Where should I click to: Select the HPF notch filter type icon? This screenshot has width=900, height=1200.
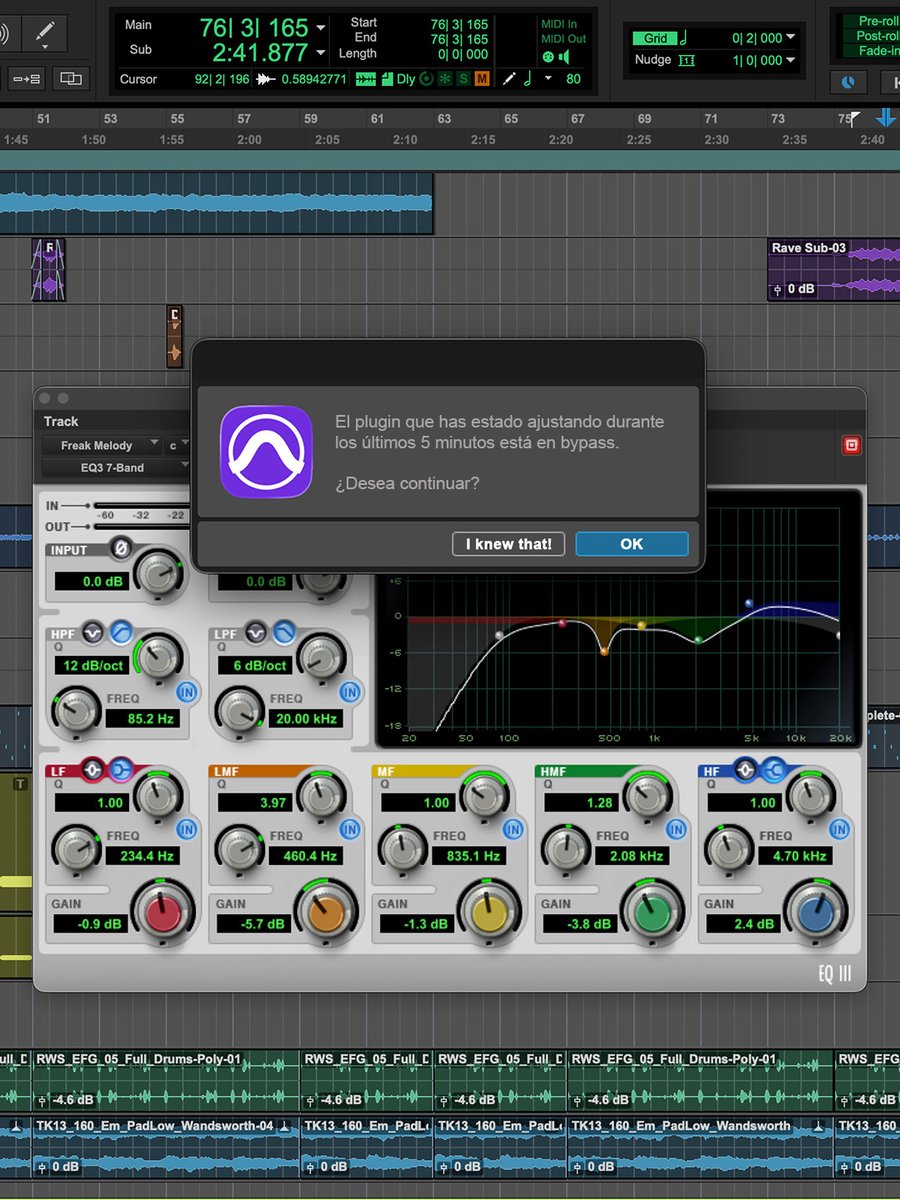pos(93,632)
